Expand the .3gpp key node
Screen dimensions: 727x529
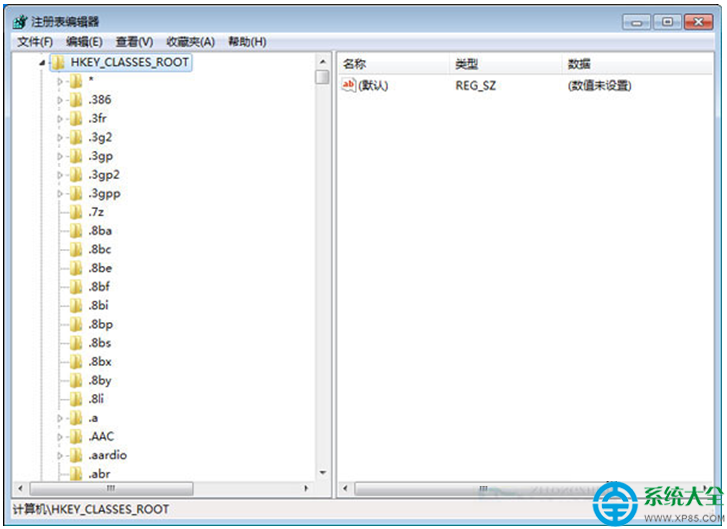[x=60, y=194]
